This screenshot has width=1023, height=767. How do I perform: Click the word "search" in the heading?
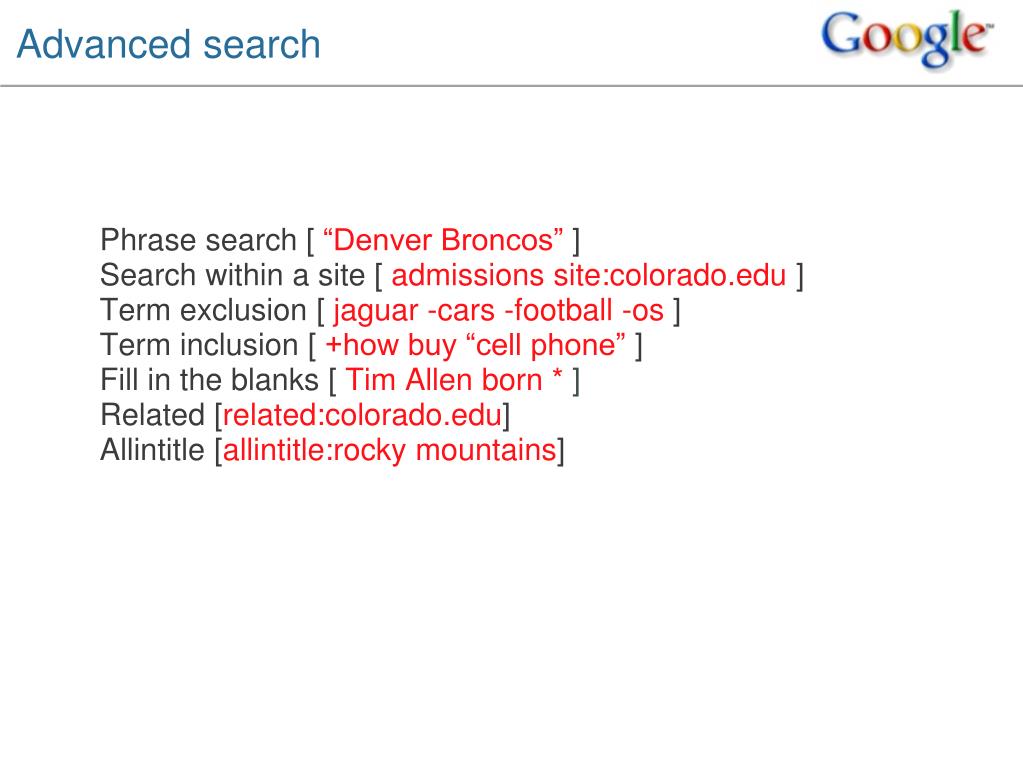[262, 44]
